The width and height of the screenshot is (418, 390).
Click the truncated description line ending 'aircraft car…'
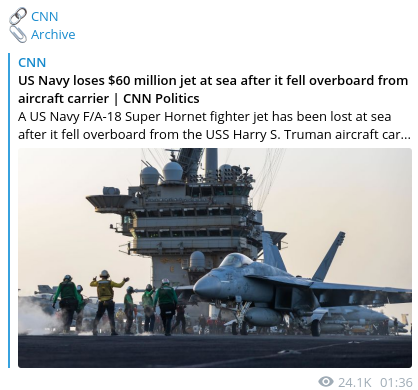click(x=215, y=135)
